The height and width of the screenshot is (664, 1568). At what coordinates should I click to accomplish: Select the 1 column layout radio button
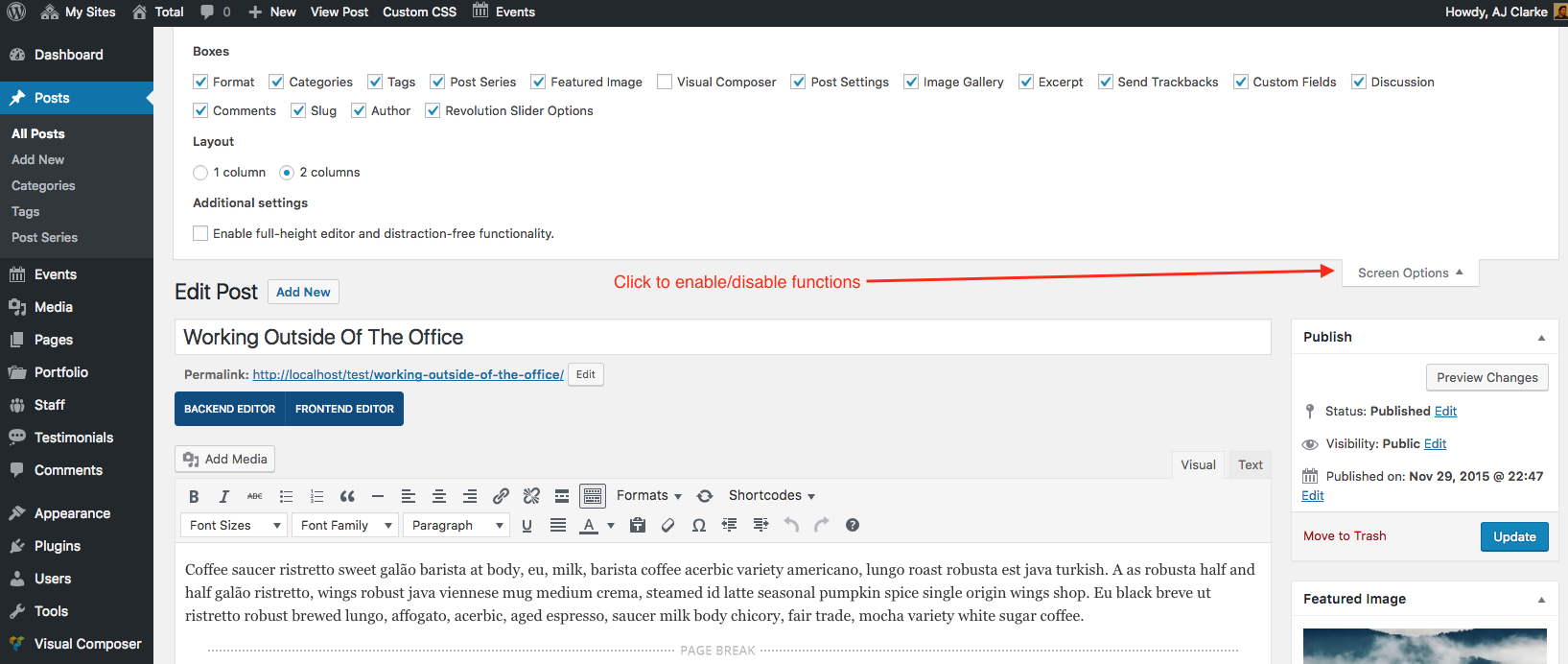pyautogui.click(x=200, y=173)
